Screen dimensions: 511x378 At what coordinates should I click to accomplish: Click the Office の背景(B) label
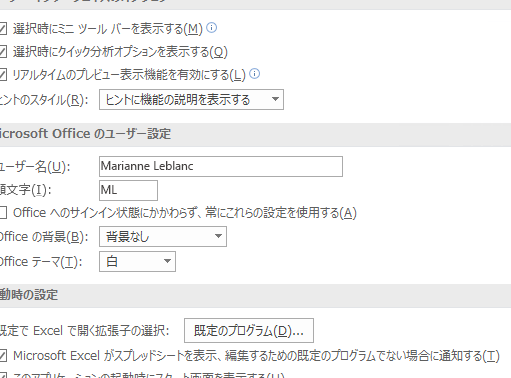point(44,237)
